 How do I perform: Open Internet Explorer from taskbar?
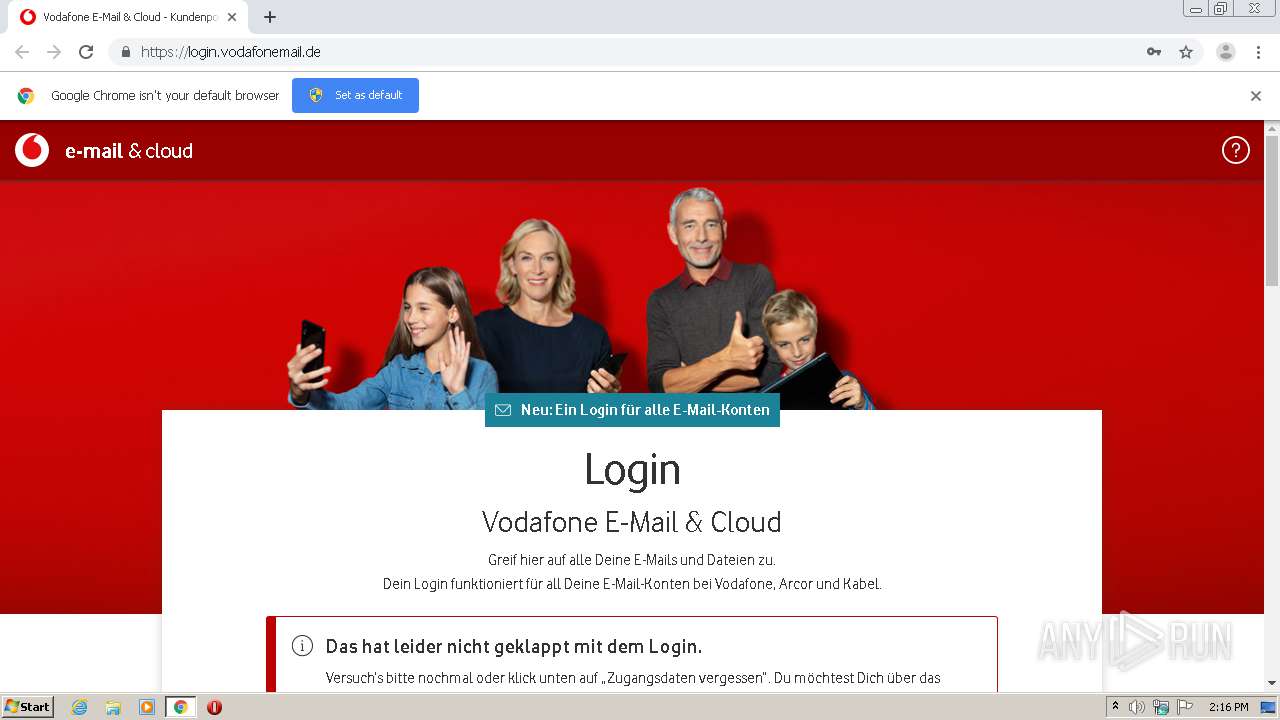coord(80,707)
